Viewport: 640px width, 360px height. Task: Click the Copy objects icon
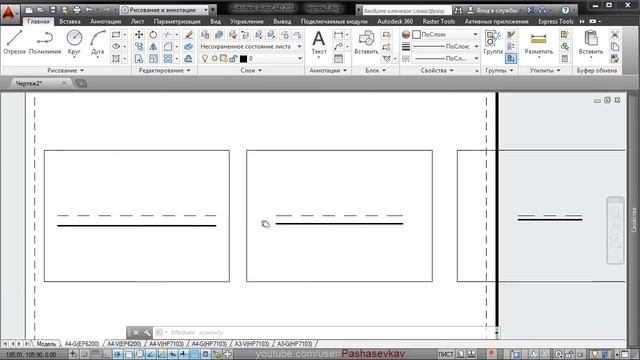[139, 47]
